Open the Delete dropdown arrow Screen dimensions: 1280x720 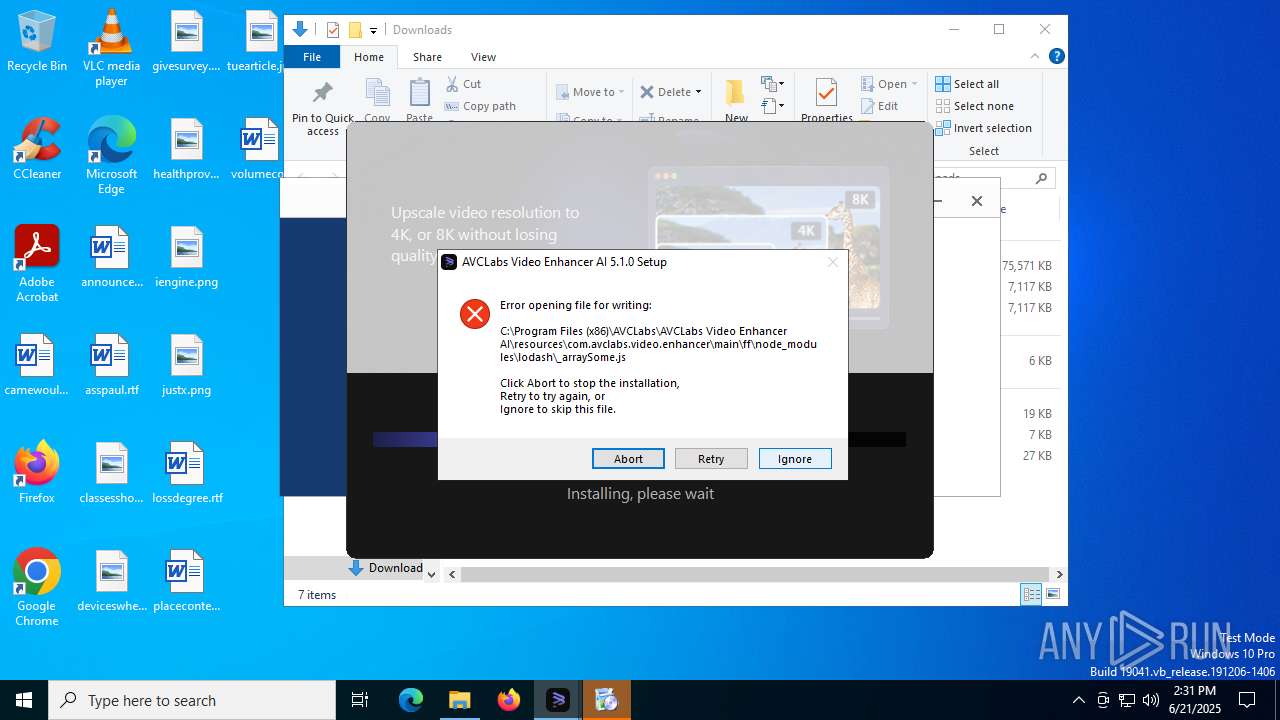[698, 92]
